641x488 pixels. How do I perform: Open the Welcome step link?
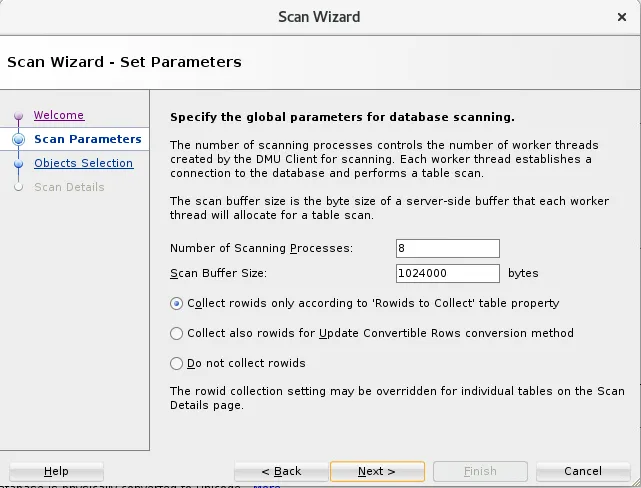[59, 116]
